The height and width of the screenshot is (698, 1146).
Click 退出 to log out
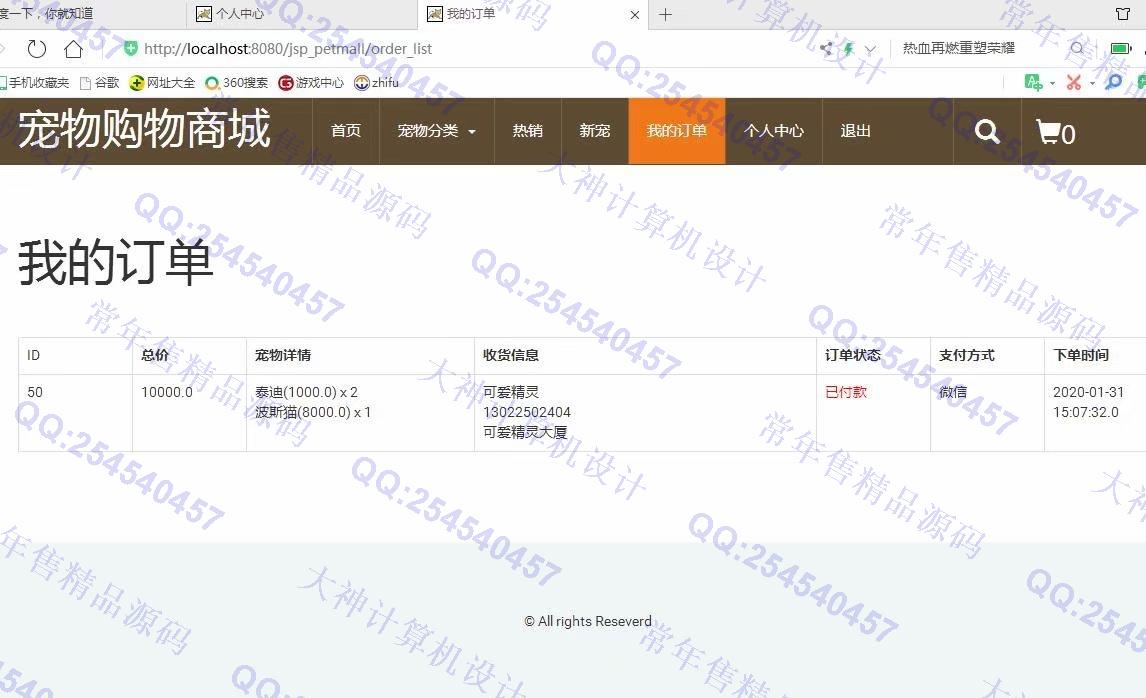coord(856,131)
